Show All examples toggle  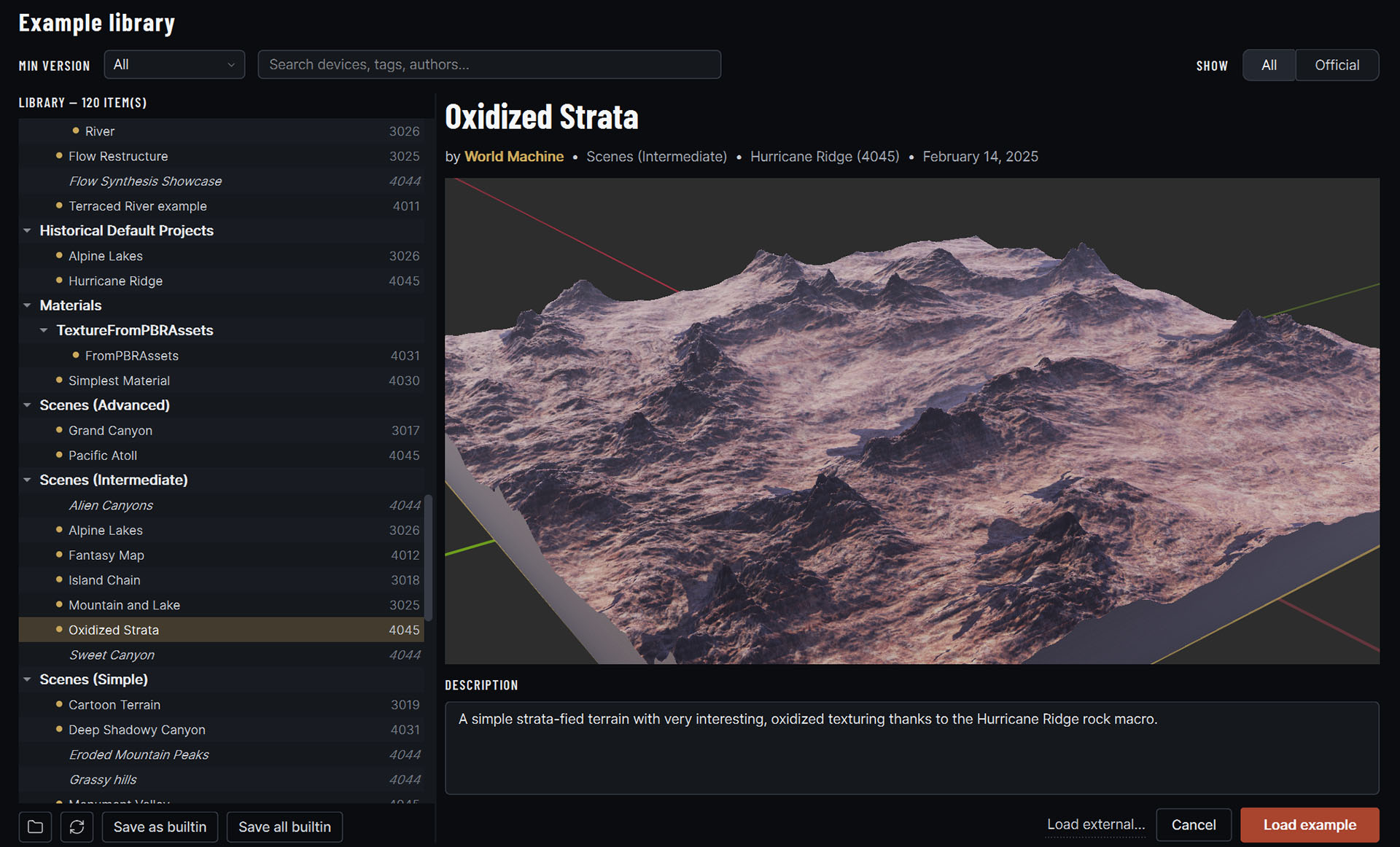pyautogui.click(x=1269, y=65)
